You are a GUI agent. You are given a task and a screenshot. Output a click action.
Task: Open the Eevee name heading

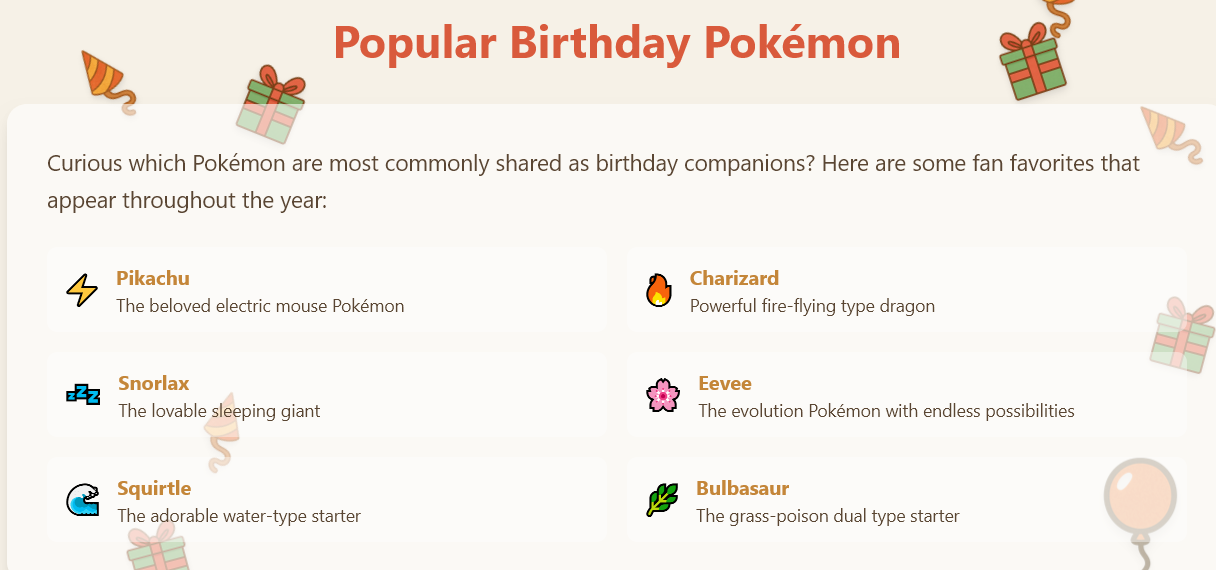(x=725, y=383)
